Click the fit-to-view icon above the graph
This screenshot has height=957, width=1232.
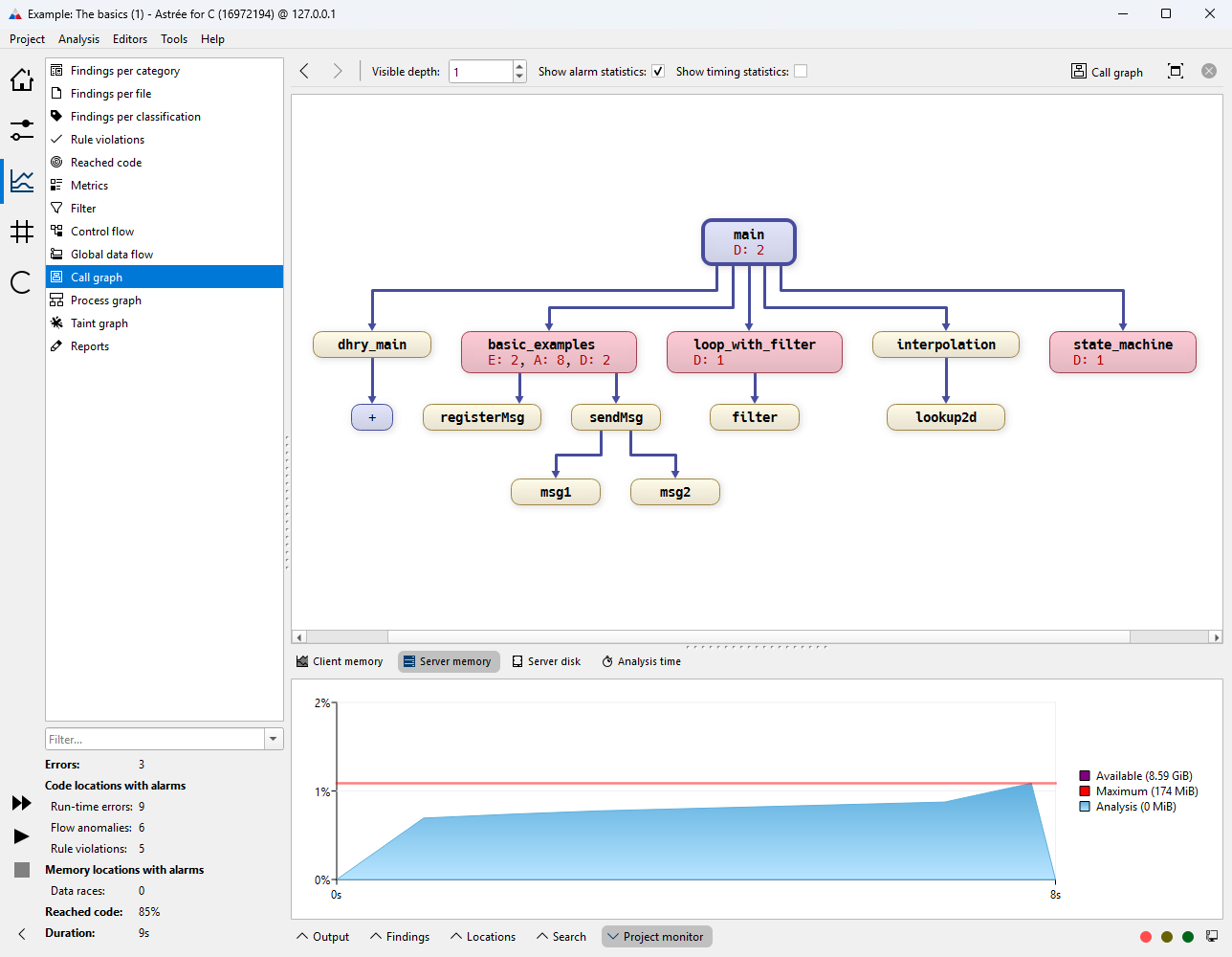(x=1176, y=70)
